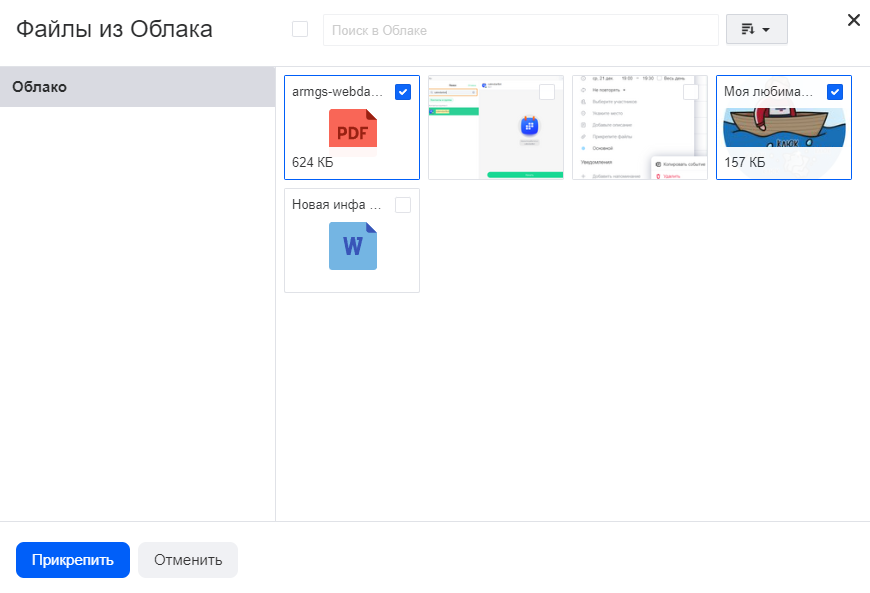
Task: Check the Новая инфа document checkbox
Action: (403, 205)
